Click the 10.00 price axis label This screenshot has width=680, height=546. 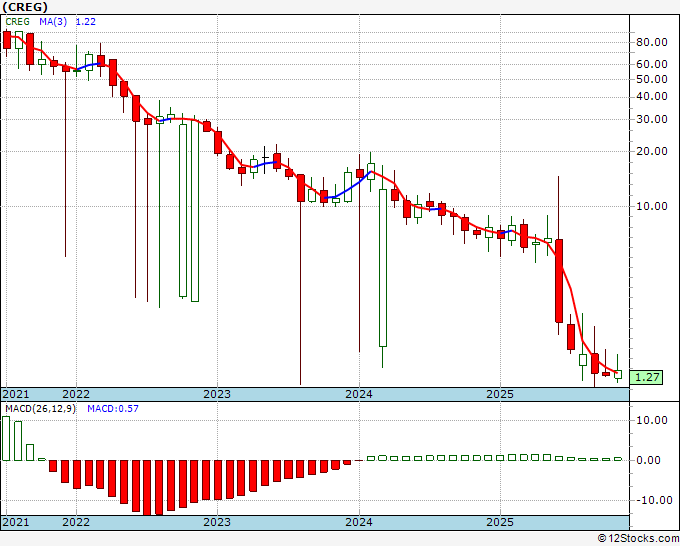tap(652, 206)
